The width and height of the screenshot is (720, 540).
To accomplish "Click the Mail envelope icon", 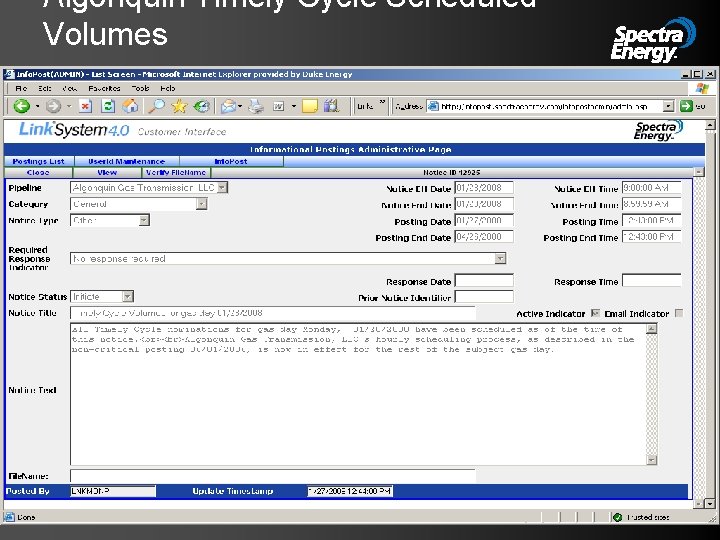I will (x=228, y=107).
